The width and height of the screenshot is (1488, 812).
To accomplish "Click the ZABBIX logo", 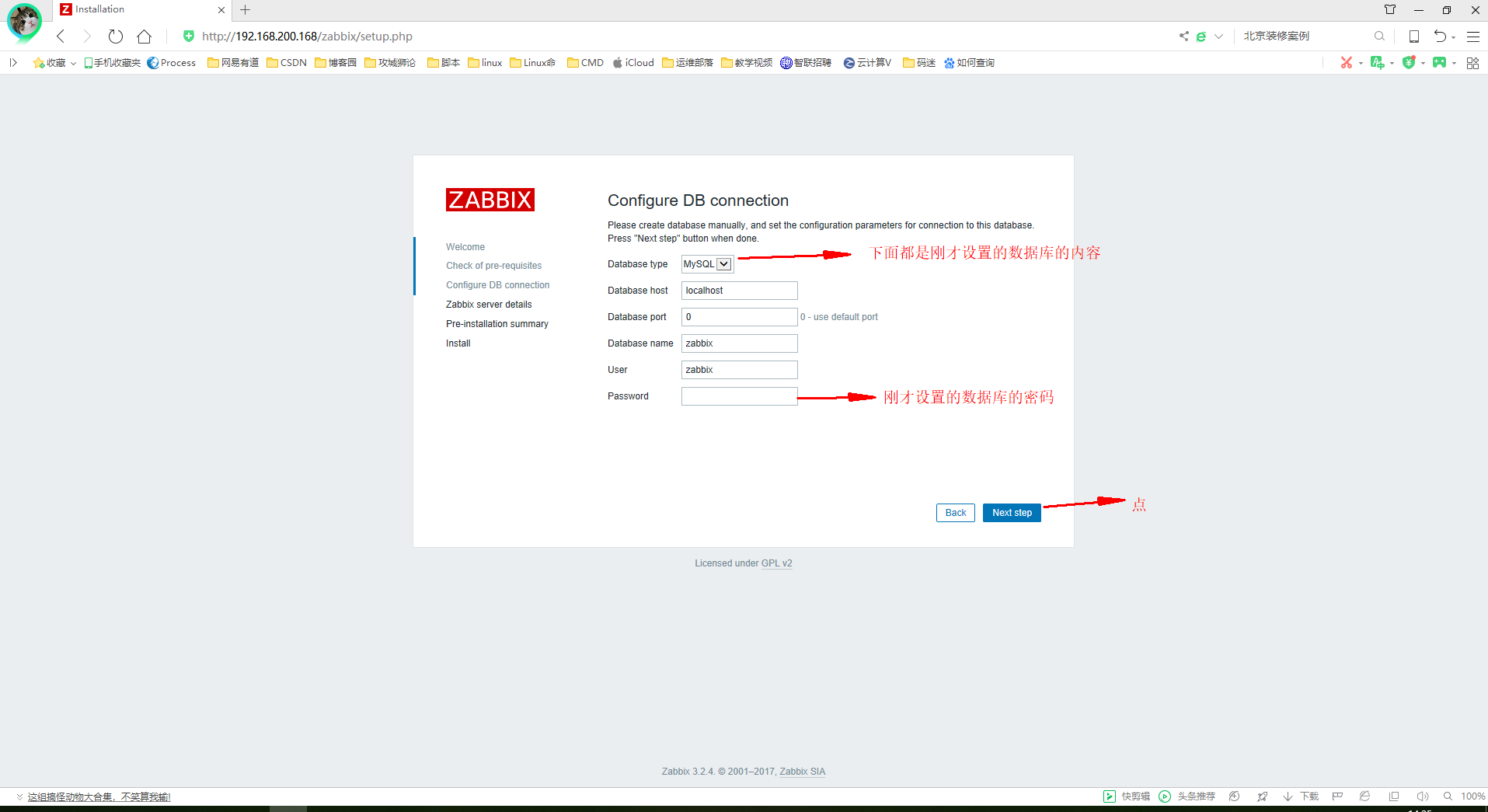I will [490, 200].
